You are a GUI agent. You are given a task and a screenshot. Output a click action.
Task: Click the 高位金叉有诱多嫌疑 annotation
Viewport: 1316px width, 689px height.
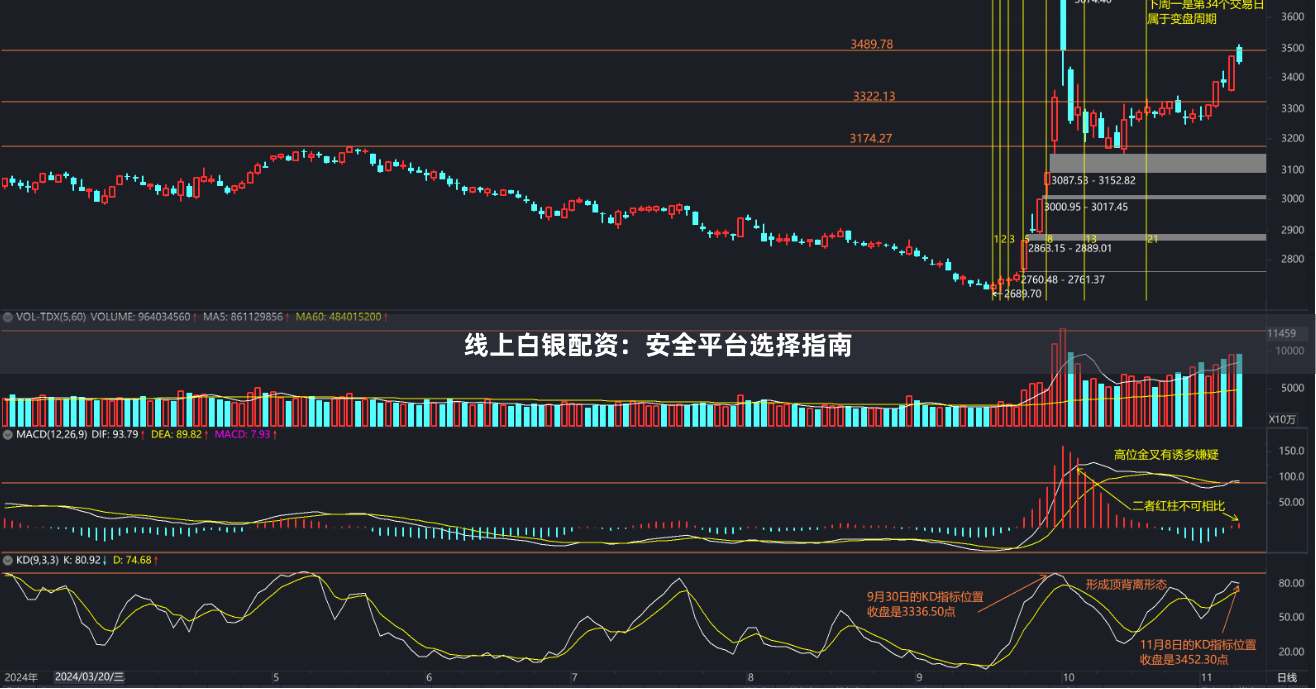click(1166, 455)
